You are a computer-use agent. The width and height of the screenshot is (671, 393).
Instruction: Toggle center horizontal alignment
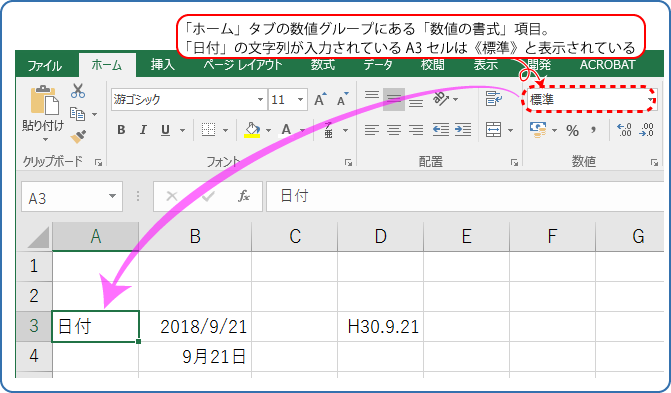tap(394, 130)
